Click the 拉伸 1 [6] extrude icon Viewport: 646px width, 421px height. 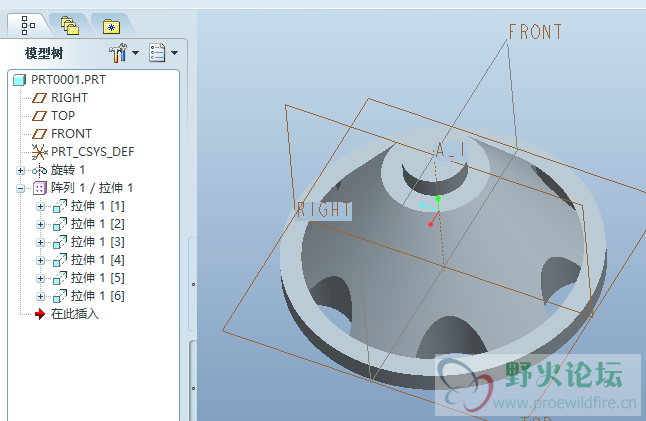coord(60,296)
